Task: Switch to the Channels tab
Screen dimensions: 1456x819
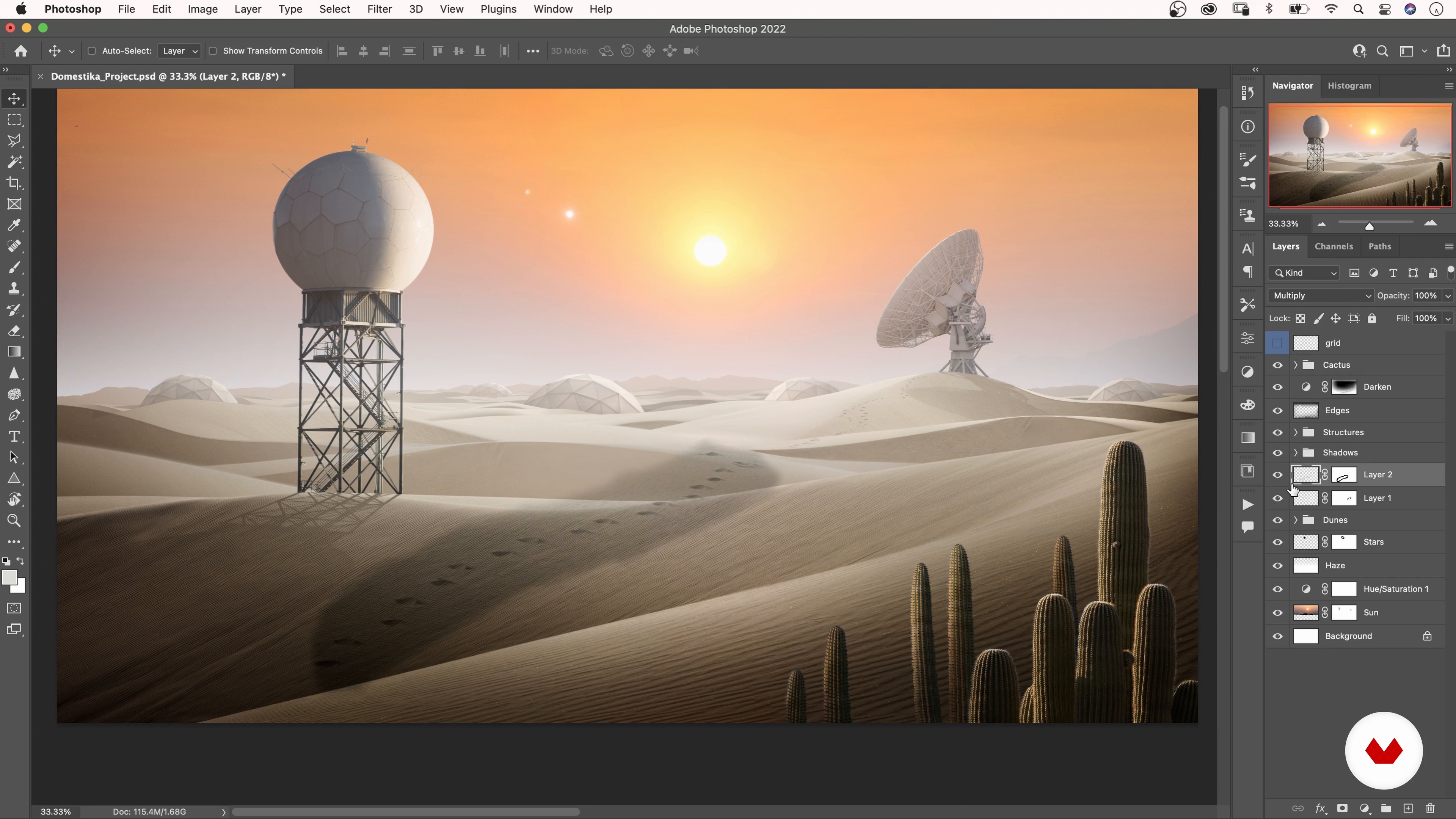Action: (x=1334, y=246)
